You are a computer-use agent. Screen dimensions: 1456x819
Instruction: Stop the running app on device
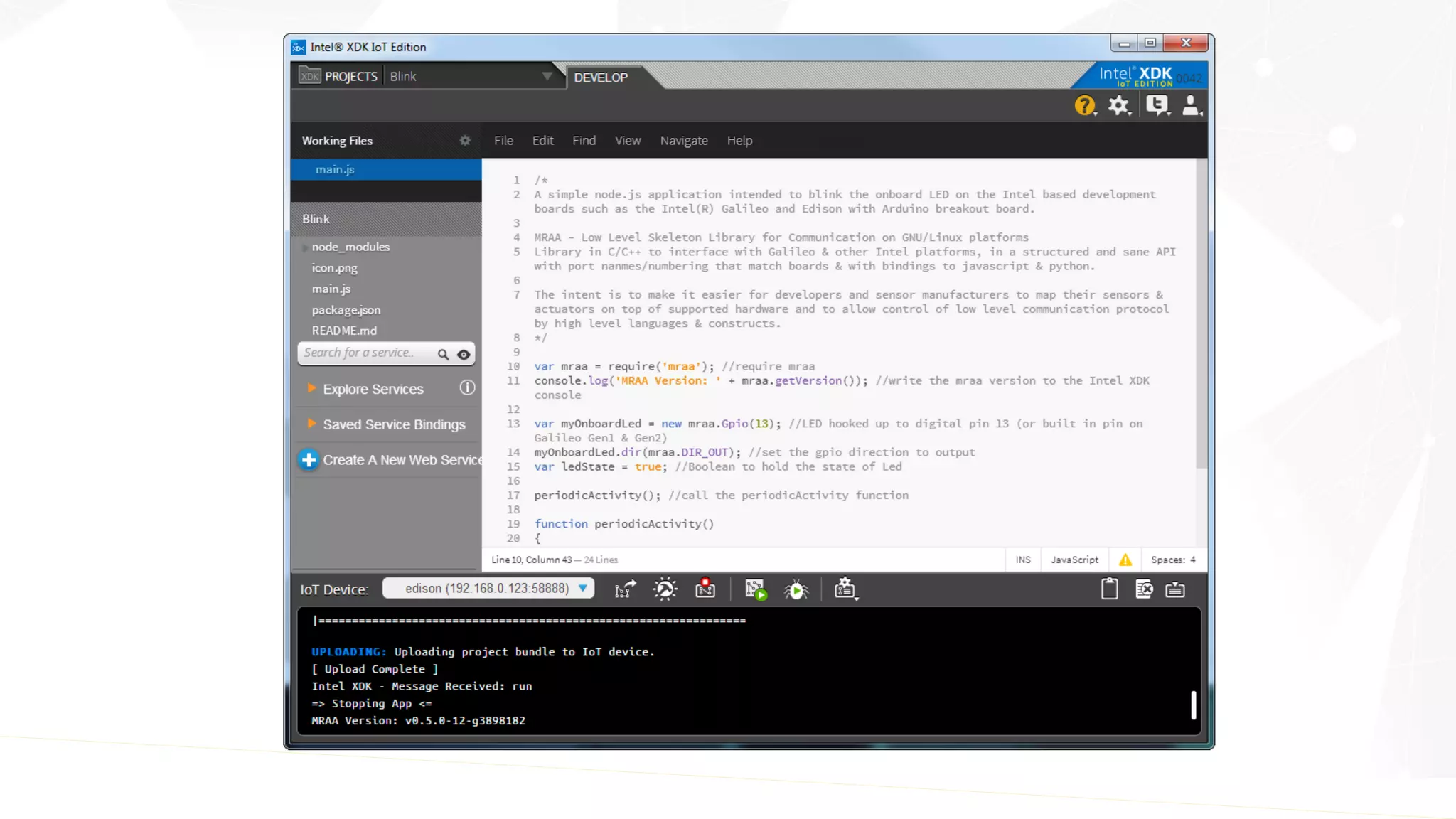705,589
